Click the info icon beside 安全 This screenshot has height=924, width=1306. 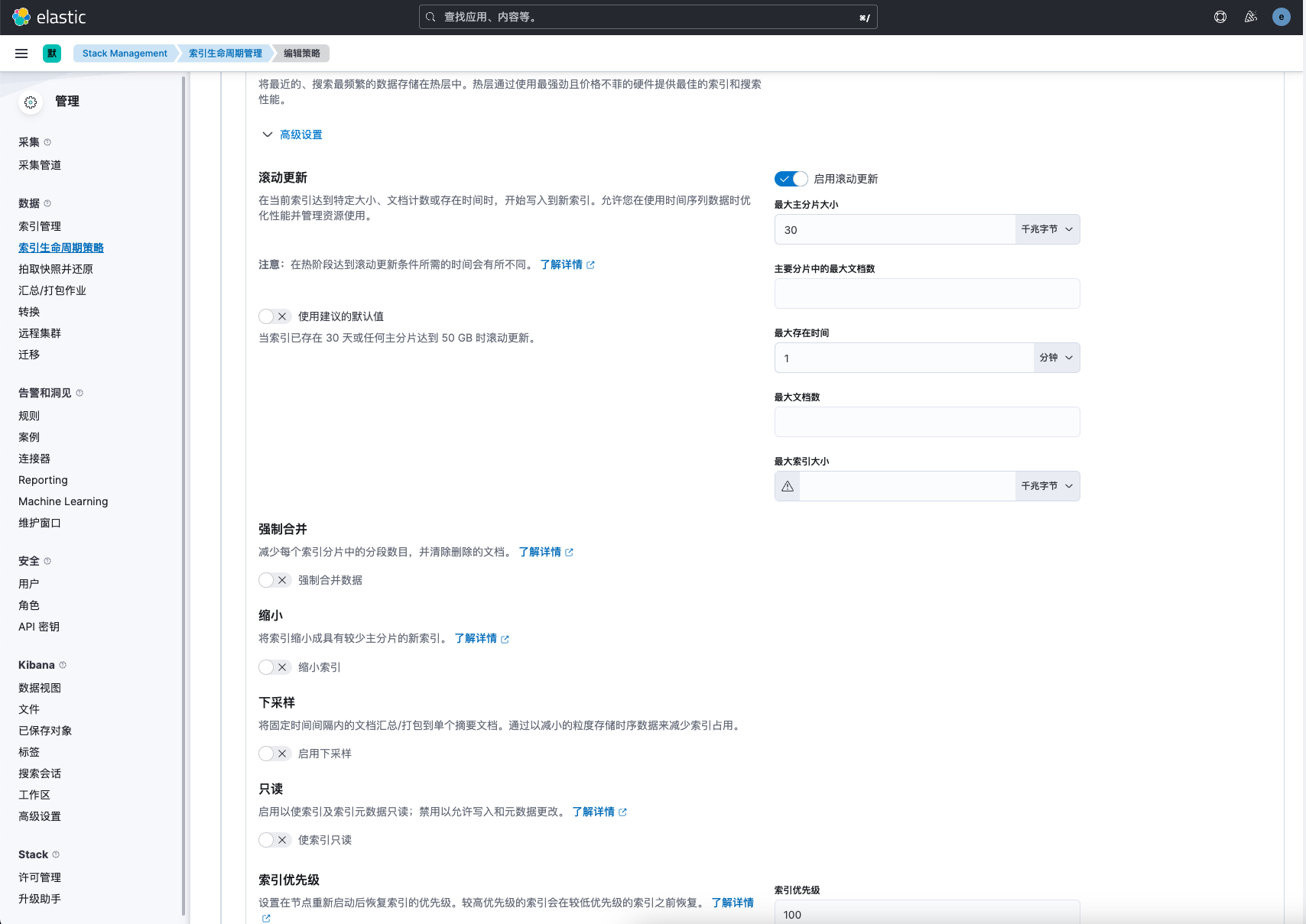47,561
